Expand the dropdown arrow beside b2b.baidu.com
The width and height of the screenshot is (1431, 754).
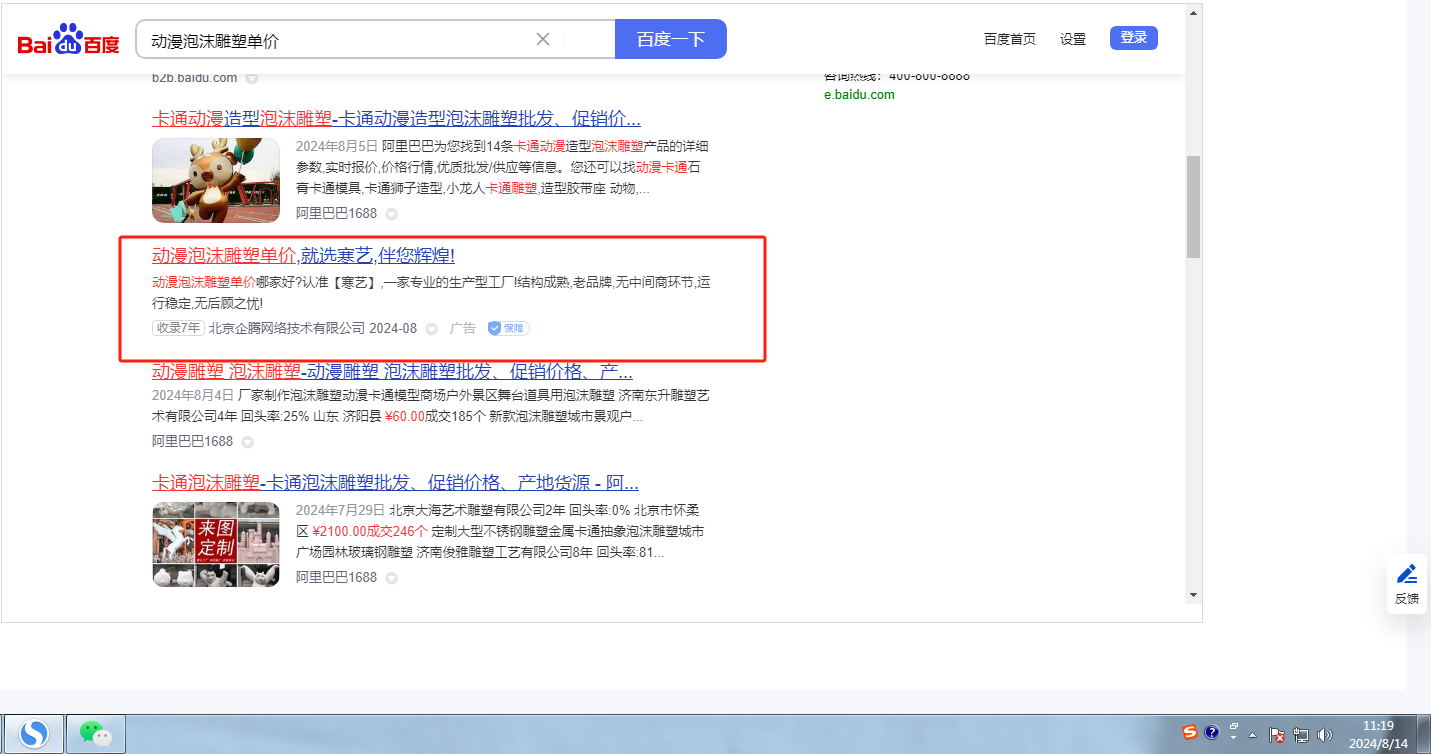(252, 78)
